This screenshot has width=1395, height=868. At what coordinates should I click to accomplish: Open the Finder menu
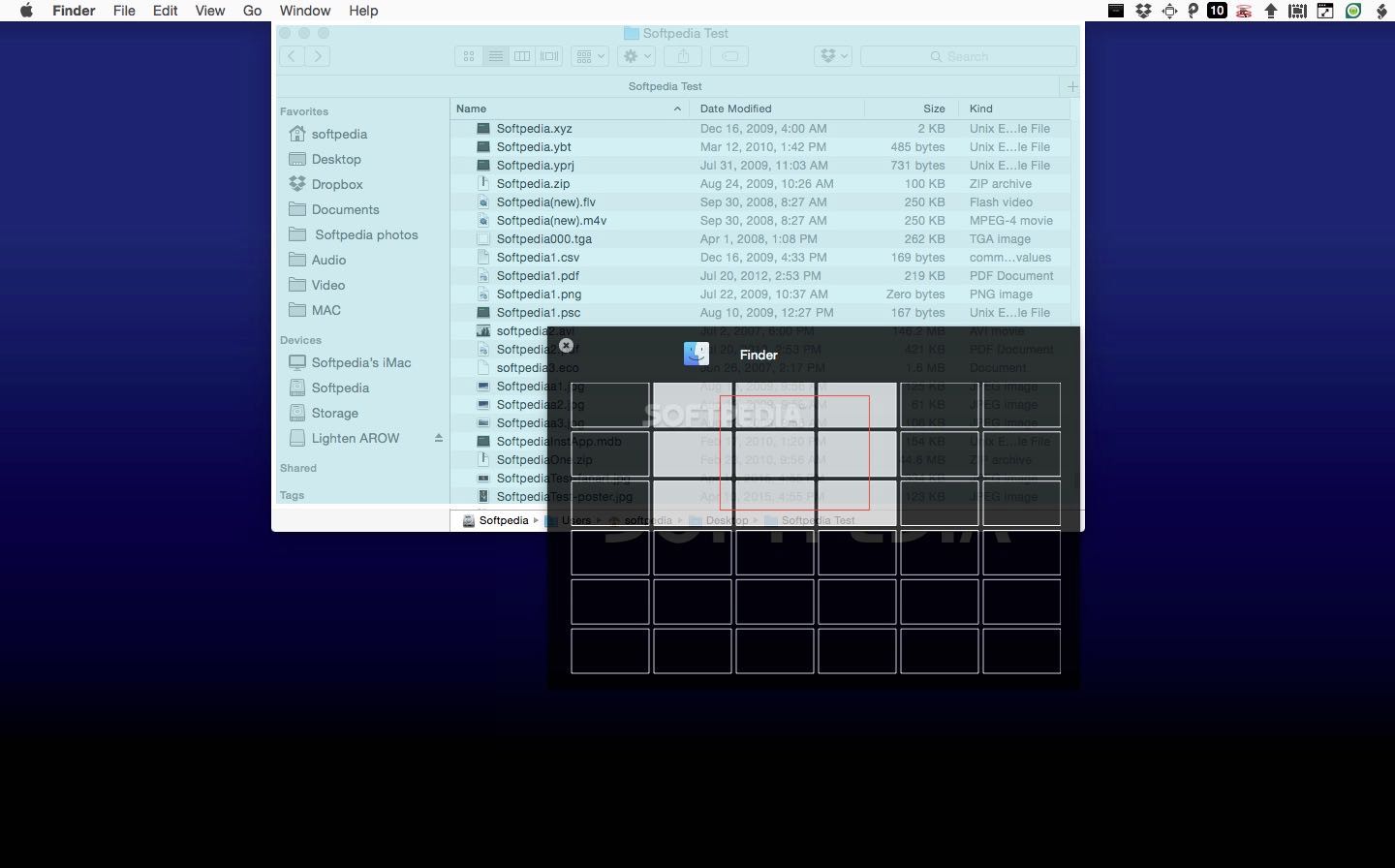[74, 11]
